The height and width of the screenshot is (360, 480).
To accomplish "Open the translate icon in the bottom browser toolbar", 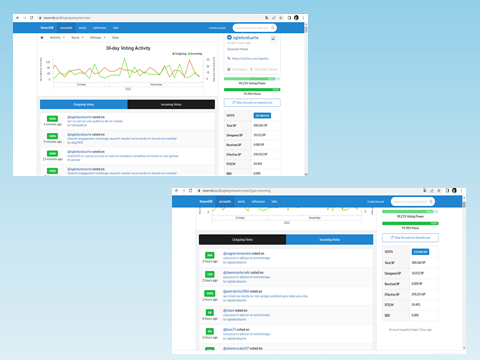I will 425,191.
